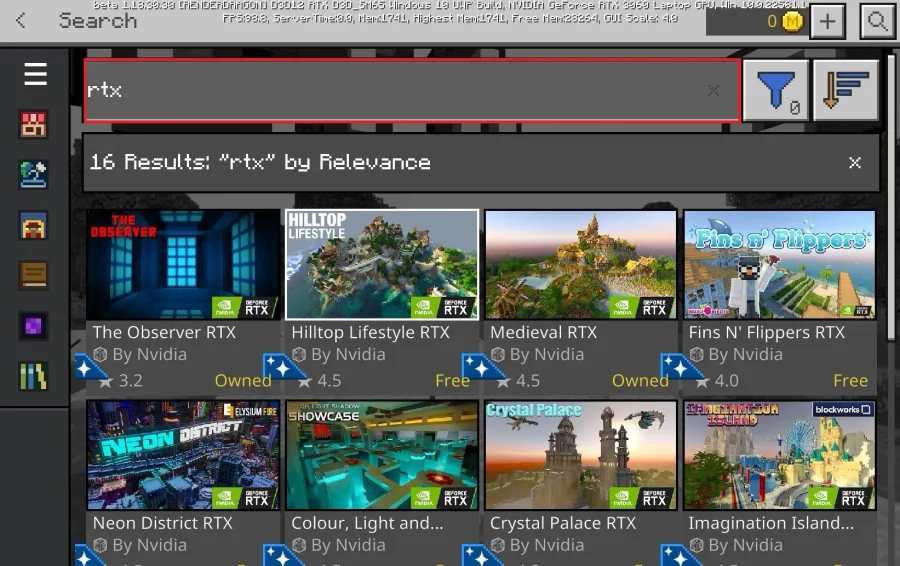Select the title 'Hilltop Lifestyle RTX'

(x=370, y=332)
